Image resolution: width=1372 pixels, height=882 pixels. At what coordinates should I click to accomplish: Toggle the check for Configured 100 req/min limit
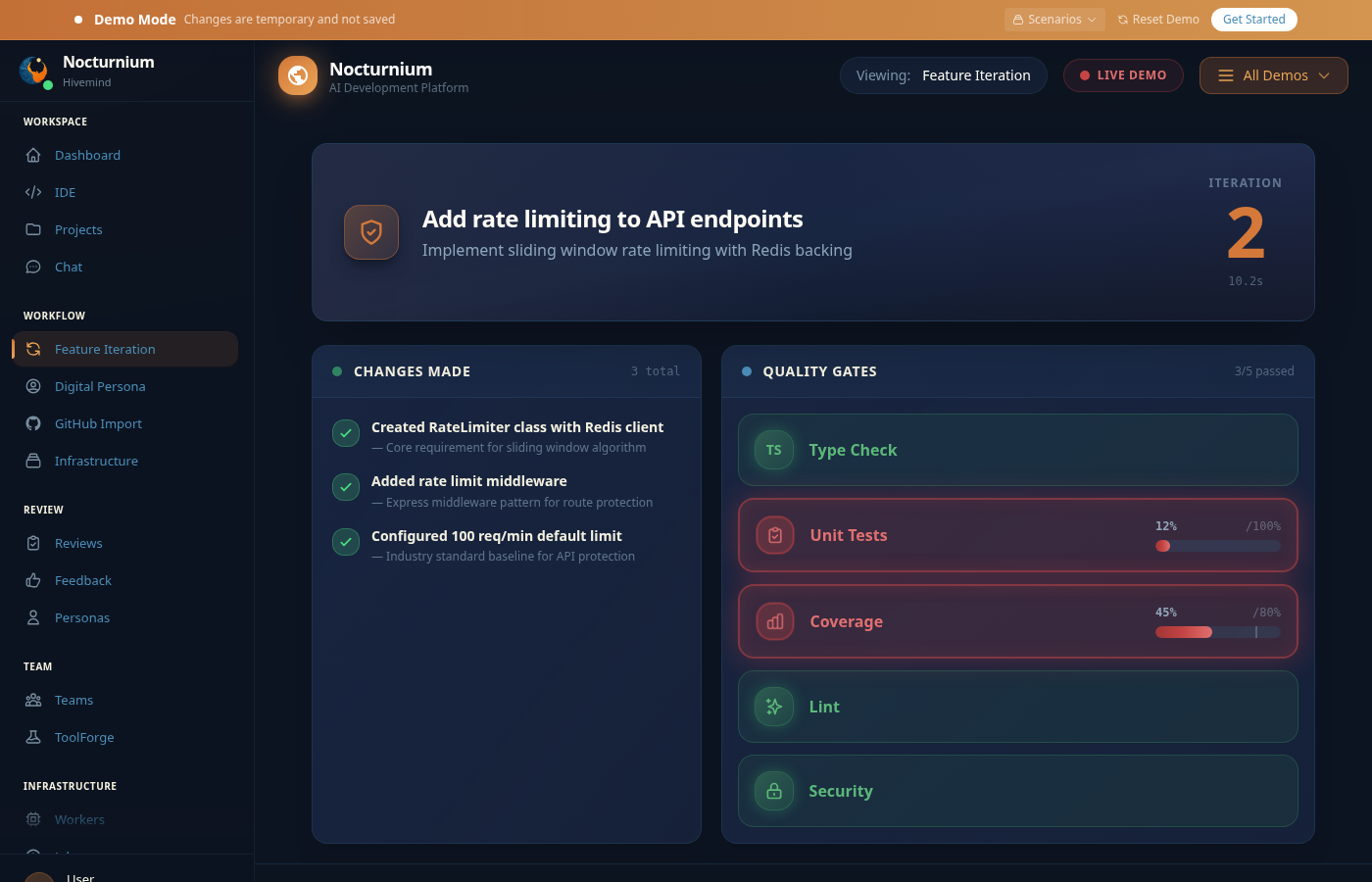346,542
